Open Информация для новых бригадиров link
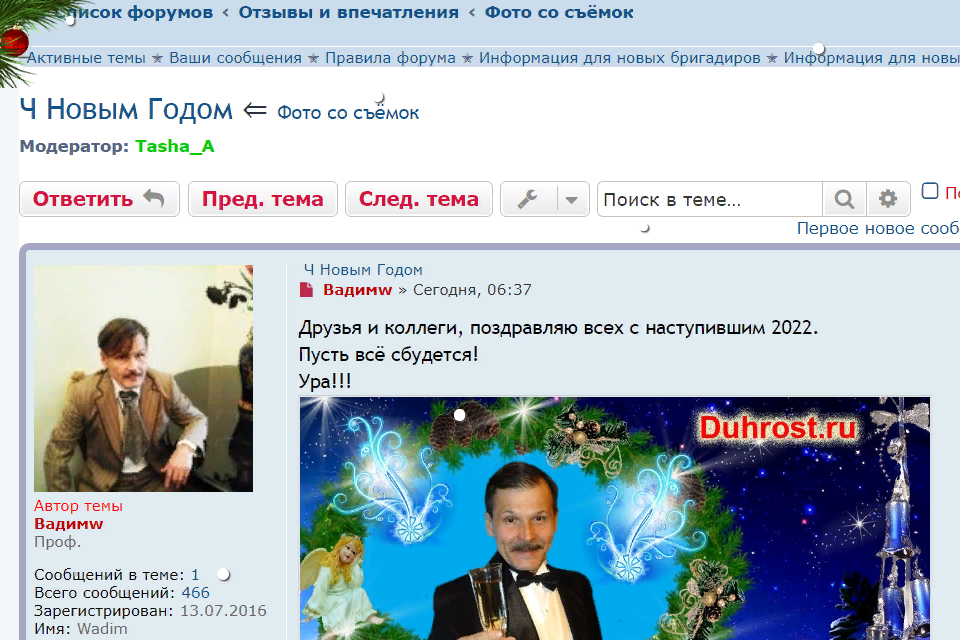 (620, 58)
